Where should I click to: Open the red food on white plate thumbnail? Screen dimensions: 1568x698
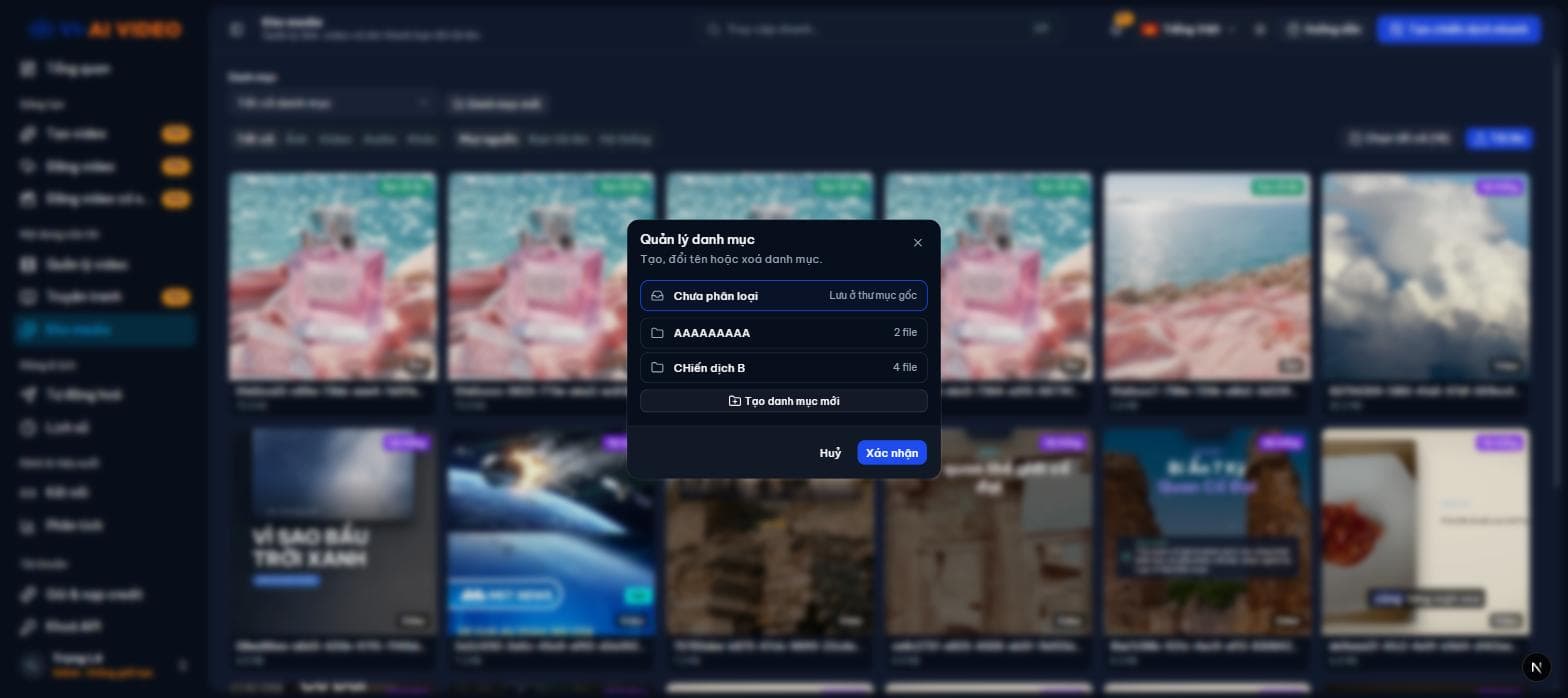[1425, 532]
